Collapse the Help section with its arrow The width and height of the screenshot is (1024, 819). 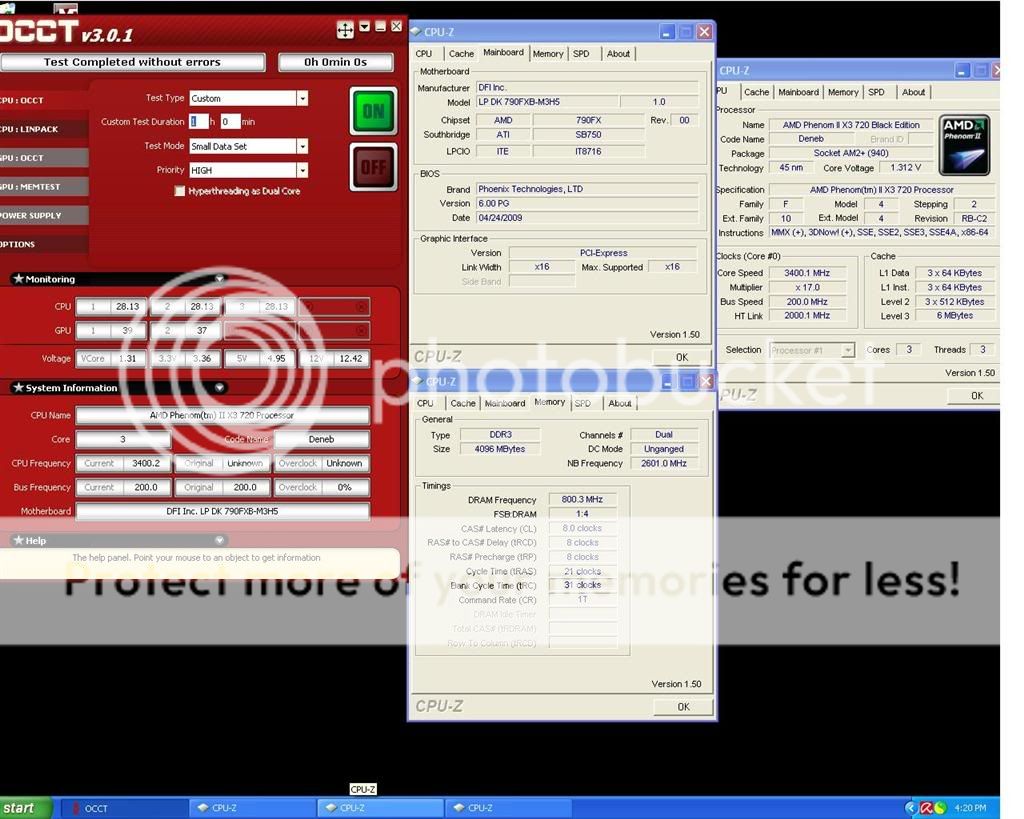(x=219, y=540)
